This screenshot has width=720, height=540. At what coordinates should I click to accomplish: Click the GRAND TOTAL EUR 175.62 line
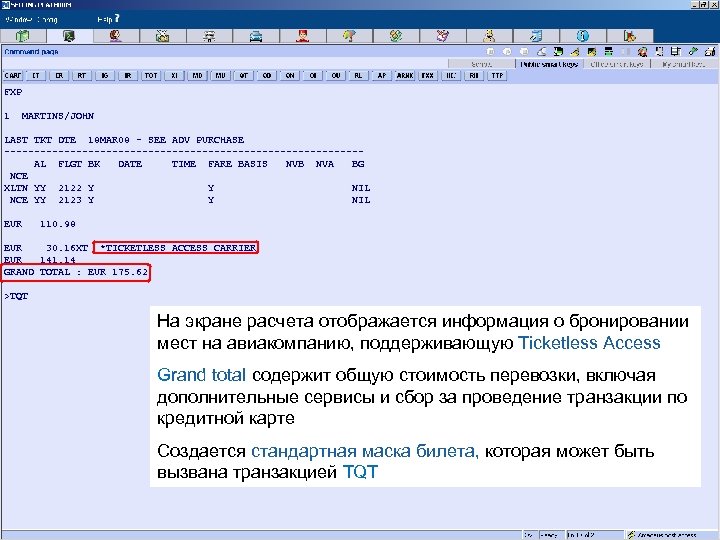(76, 272)
